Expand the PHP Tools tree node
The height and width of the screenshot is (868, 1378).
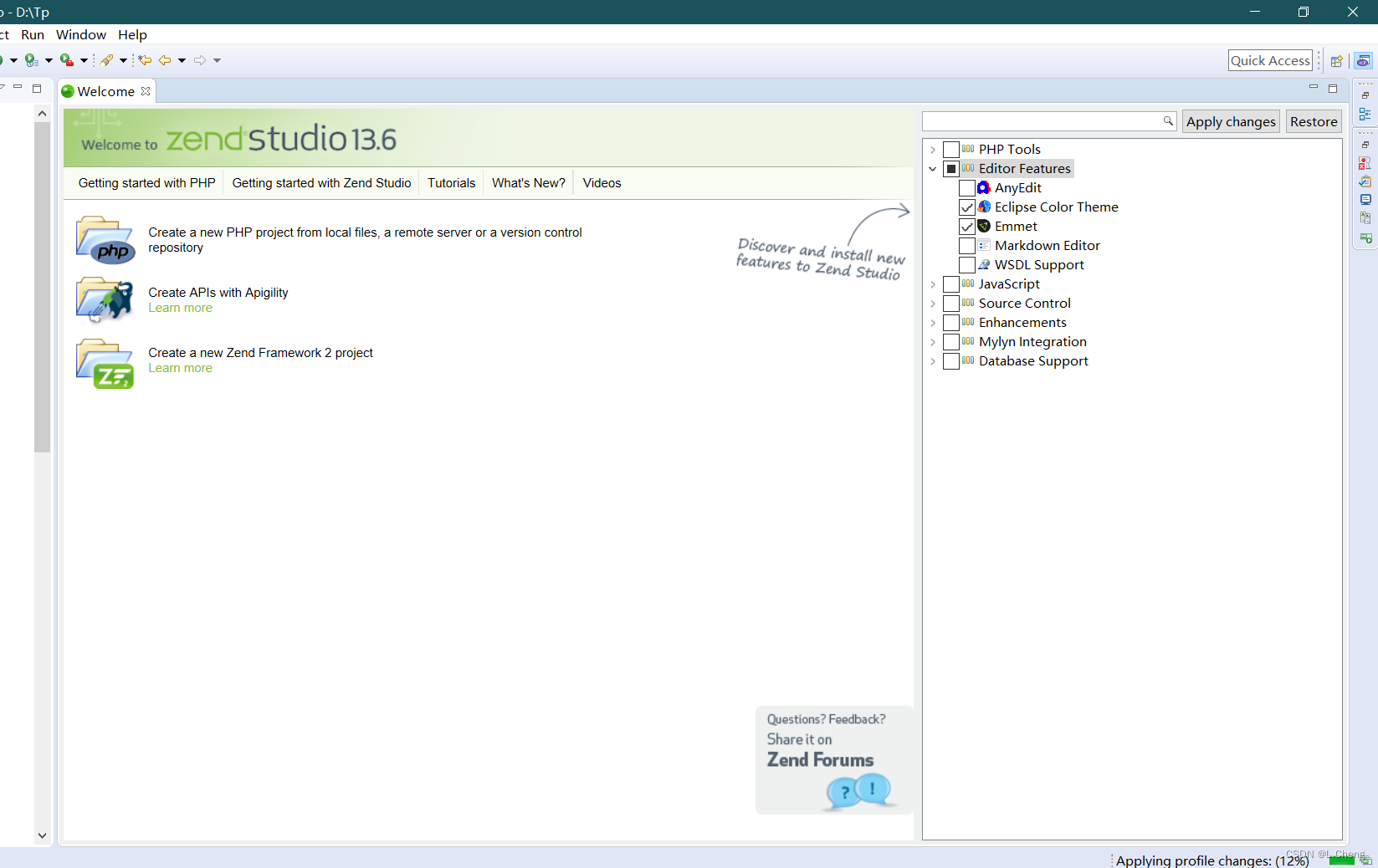tap(933, 150)
